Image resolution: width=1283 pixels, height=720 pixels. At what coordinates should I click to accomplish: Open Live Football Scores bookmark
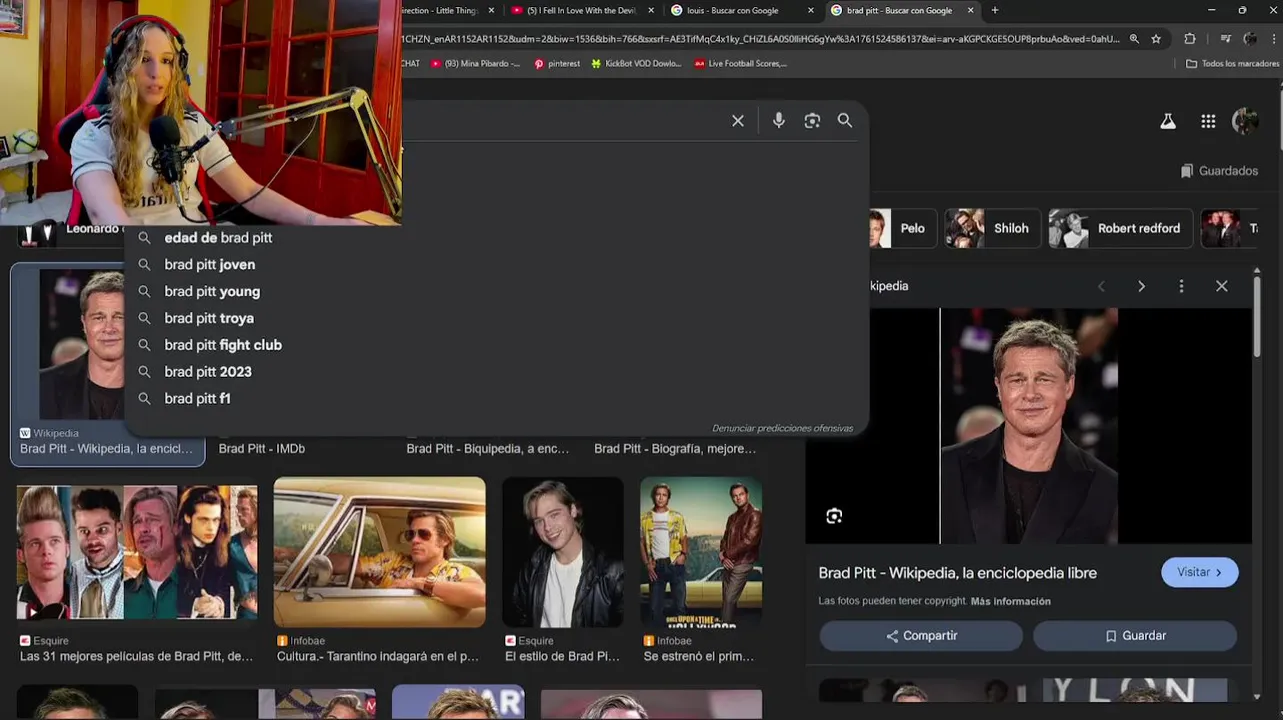(741, 63)
